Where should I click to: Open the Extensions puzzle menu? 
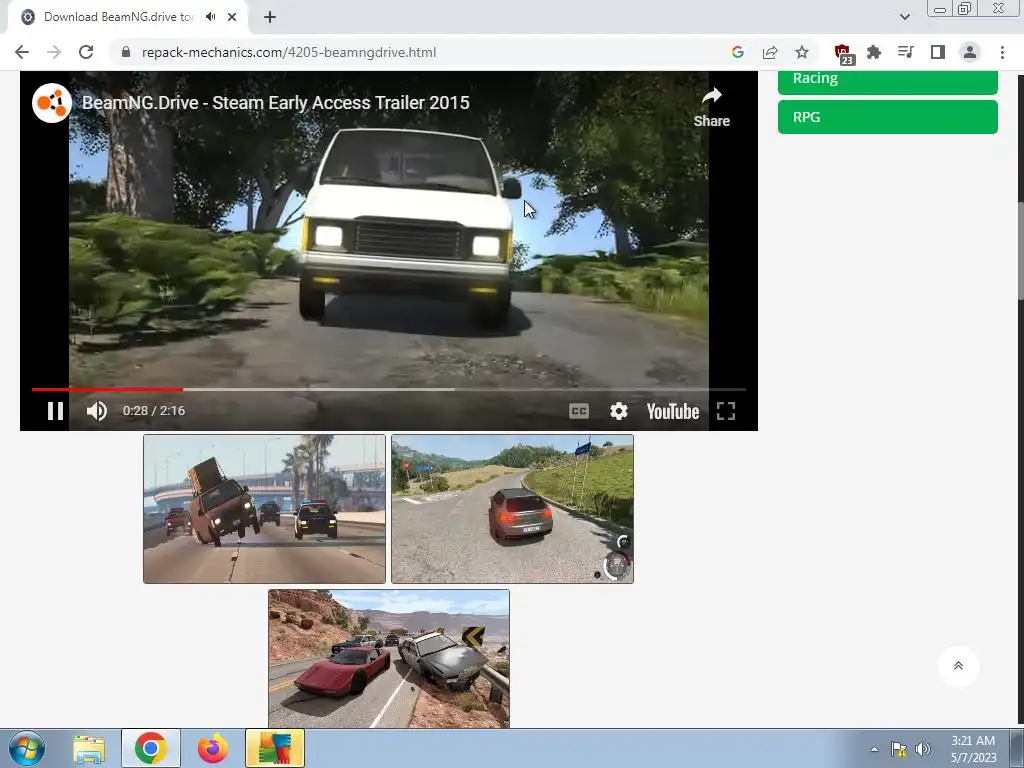tap(874, 52)
